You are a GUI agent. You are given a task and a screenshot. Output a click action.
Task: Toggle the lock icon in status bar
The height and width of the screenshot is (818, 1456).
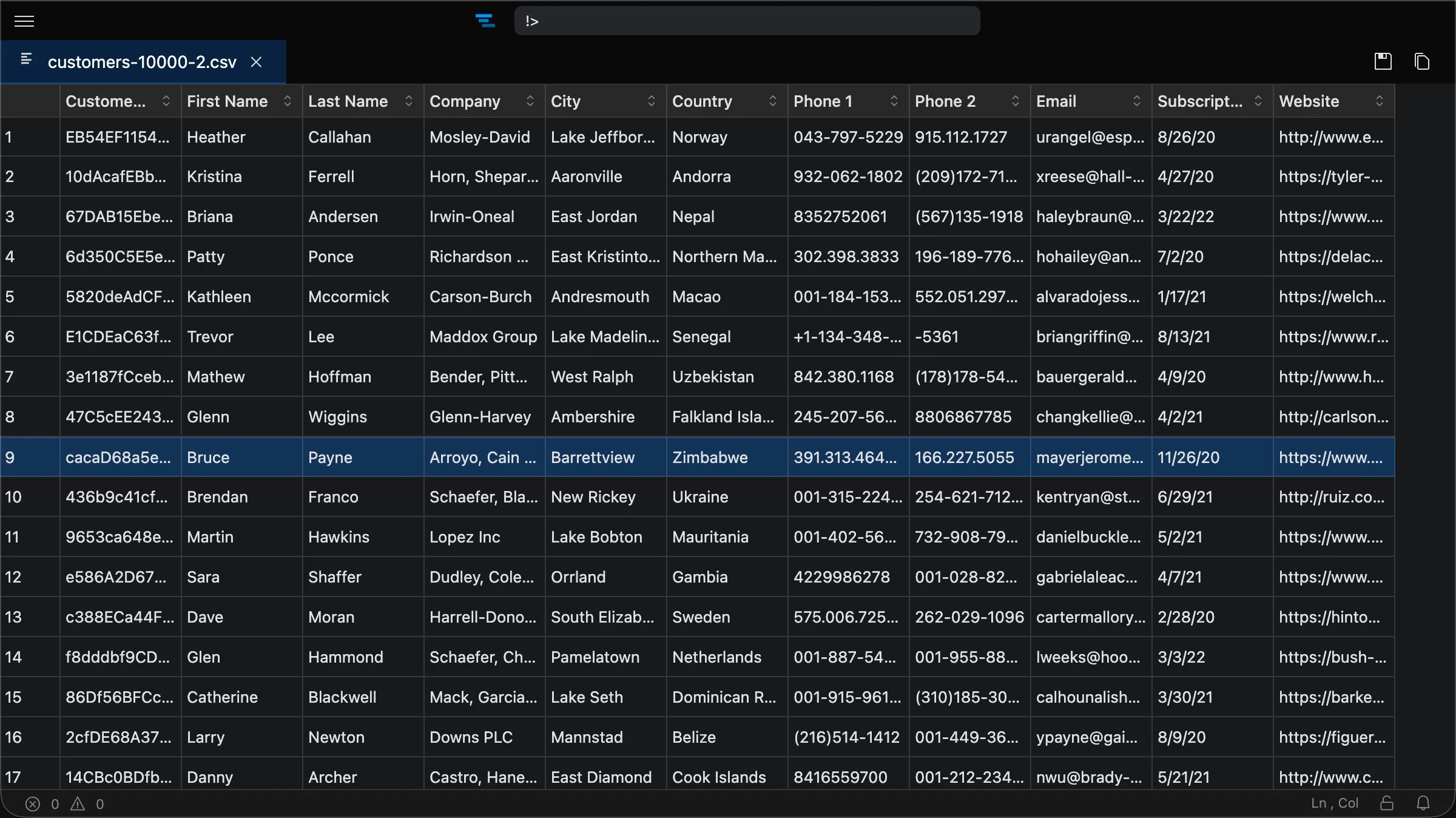tap(1387, 803)
